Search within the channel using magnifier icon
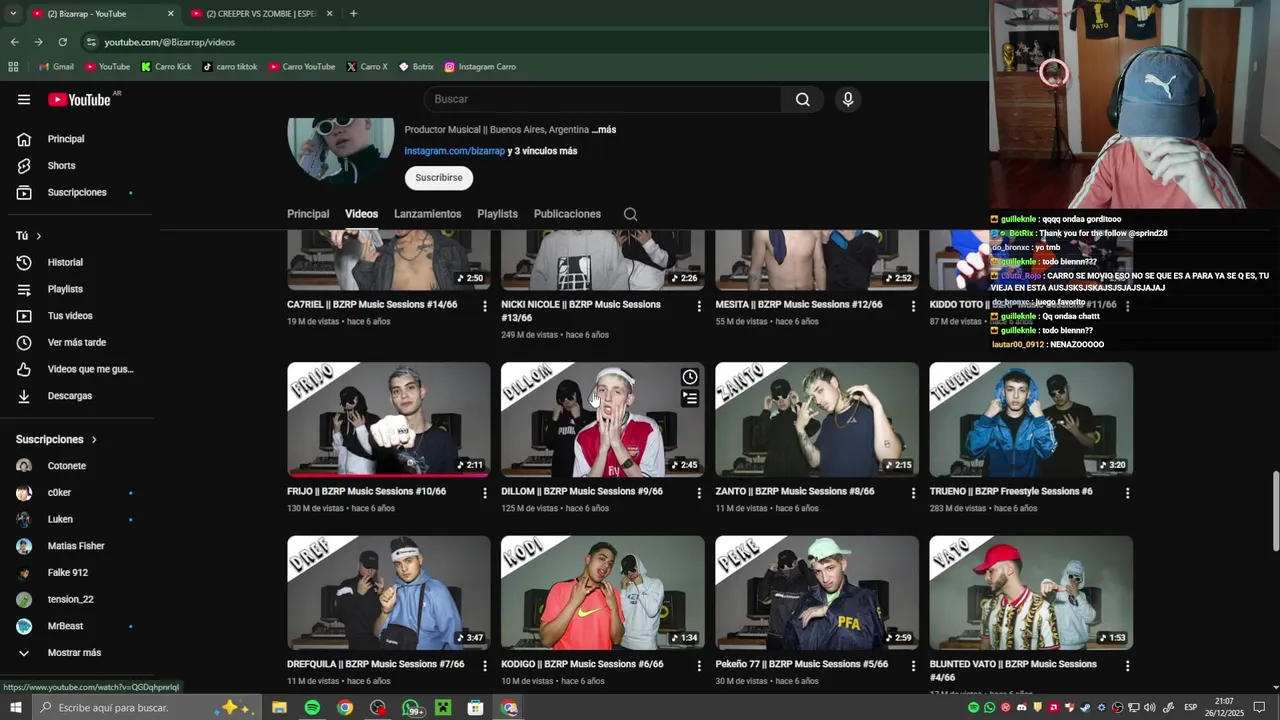 [630, 214]
